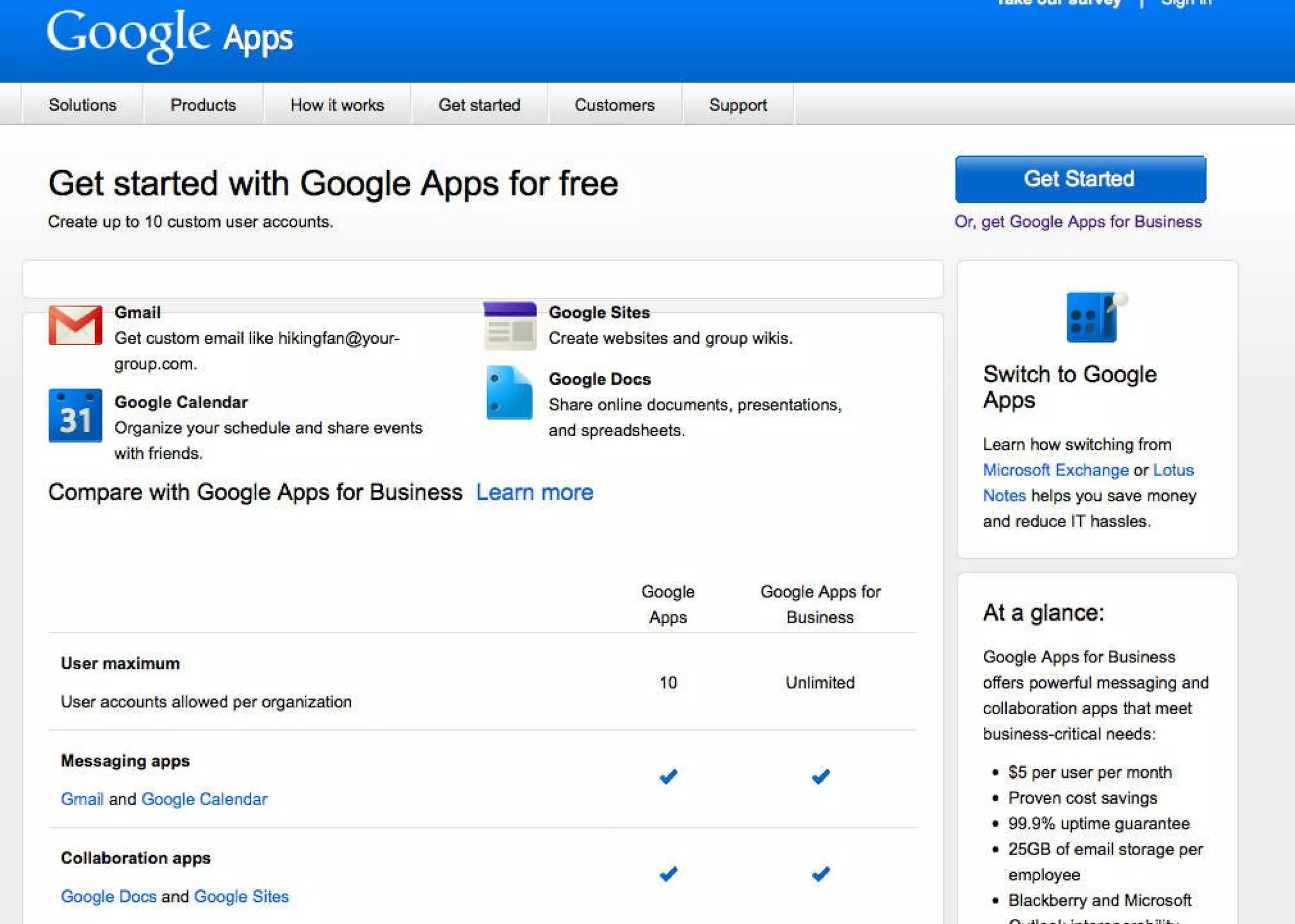Viewport: 1295px width, 924px height.
Task: Click the 'Google Apps' column header in table
Action: pyautogui.click(x=668, y=604)
